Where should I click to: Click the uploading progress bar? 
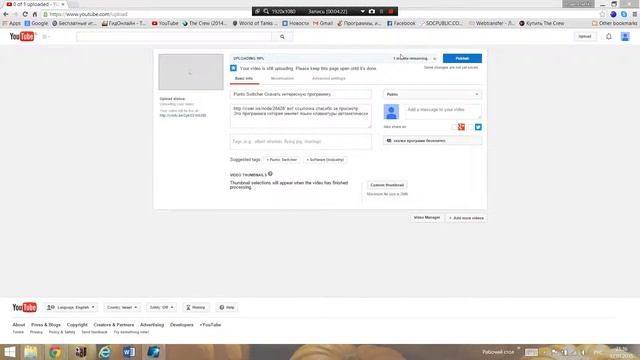click(x=334, y=58)
